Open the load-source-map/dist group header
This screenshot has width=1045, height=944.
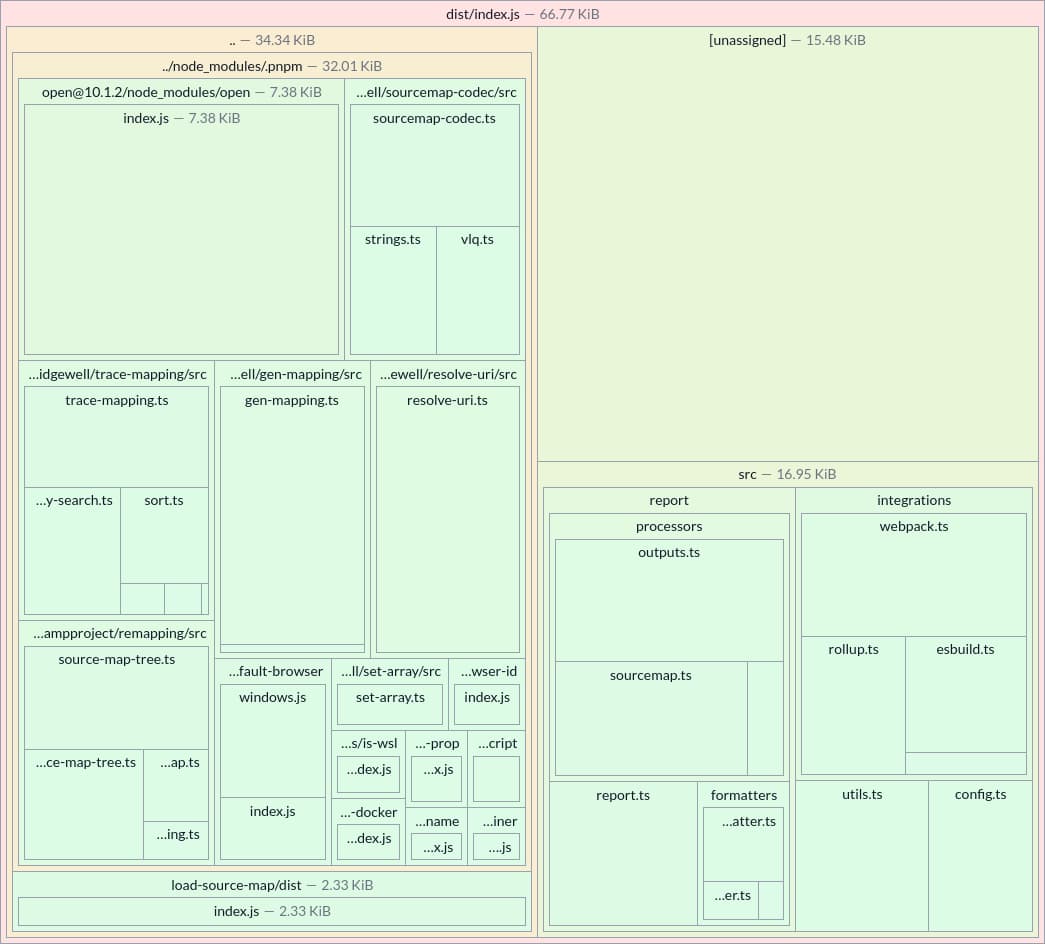click(x=271, y=885)
